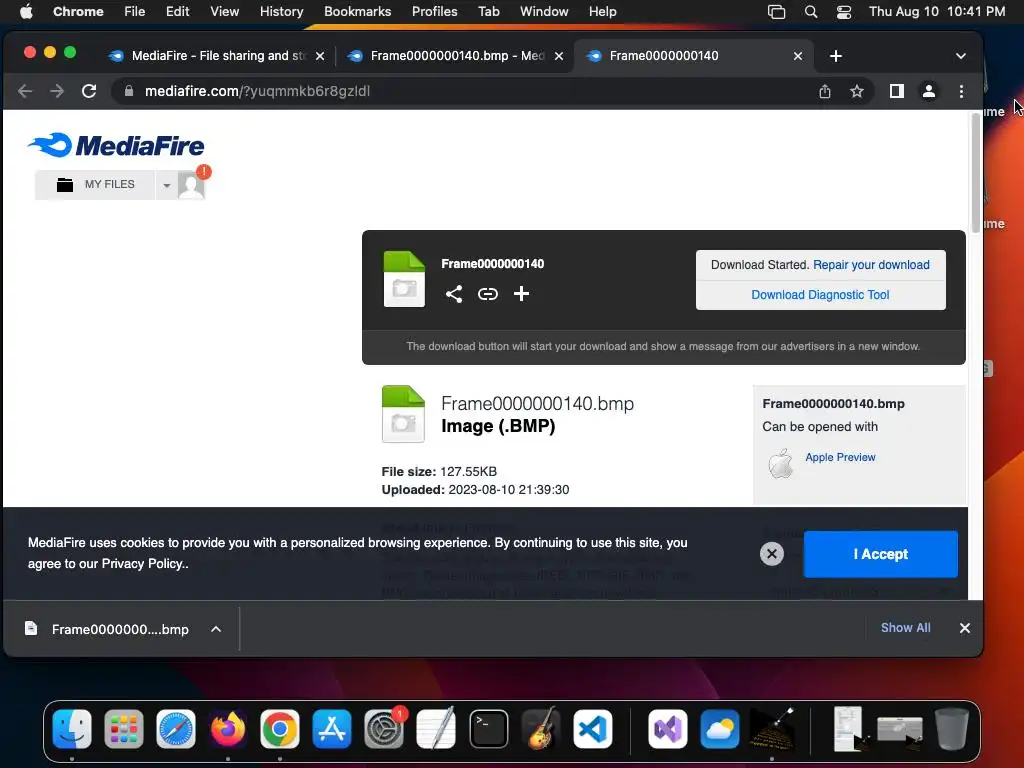Open Finder from the Dock
The width and height of the screenshot is (1024, 768).
(72, 729)
